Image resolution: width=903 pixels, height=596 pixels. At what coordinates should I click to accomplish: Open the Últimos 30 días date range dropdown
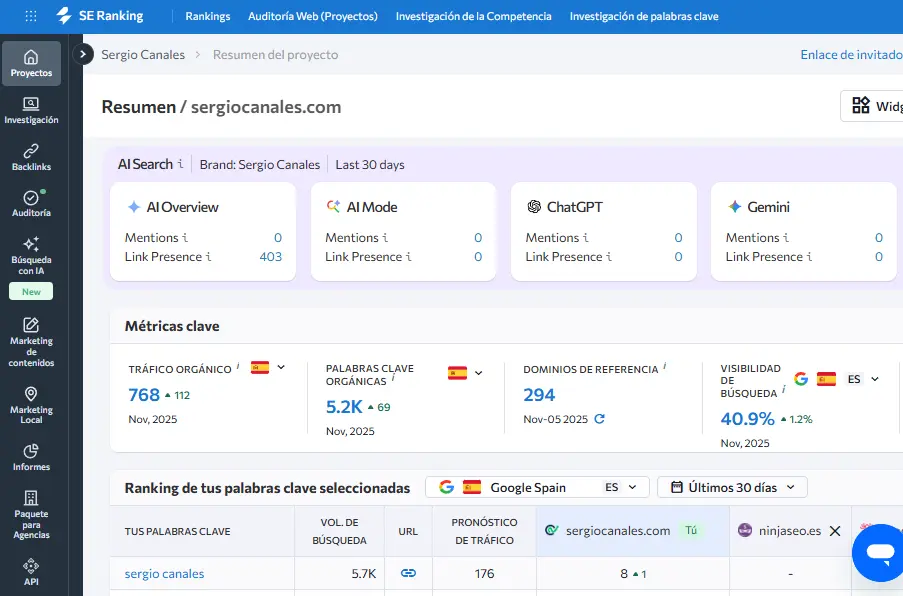click(731, 487)
